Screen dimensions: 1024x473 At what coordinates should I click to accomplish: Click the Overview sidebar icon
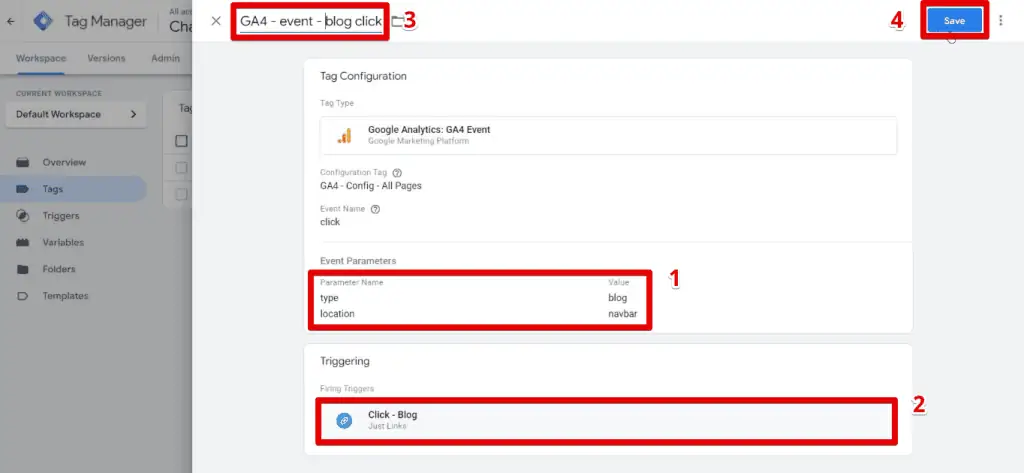[x=23, y=162]
